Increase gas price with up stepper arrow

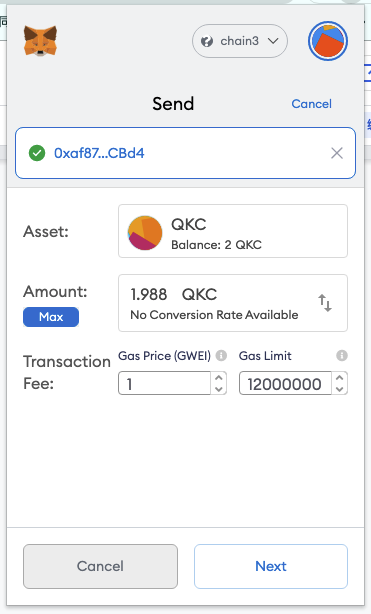tap(219, 378)
